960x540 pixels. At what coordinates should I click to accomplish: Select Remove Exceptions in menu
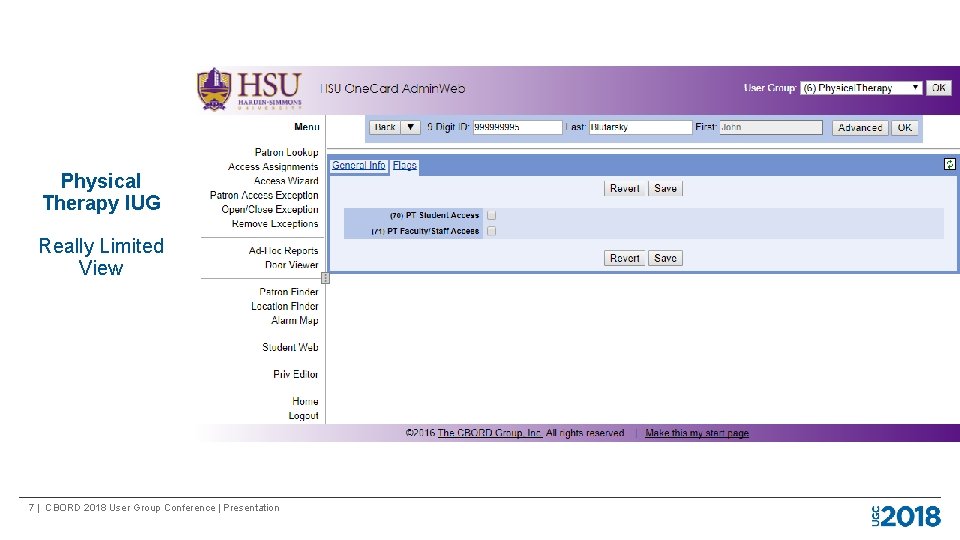[x=275, y=223]
